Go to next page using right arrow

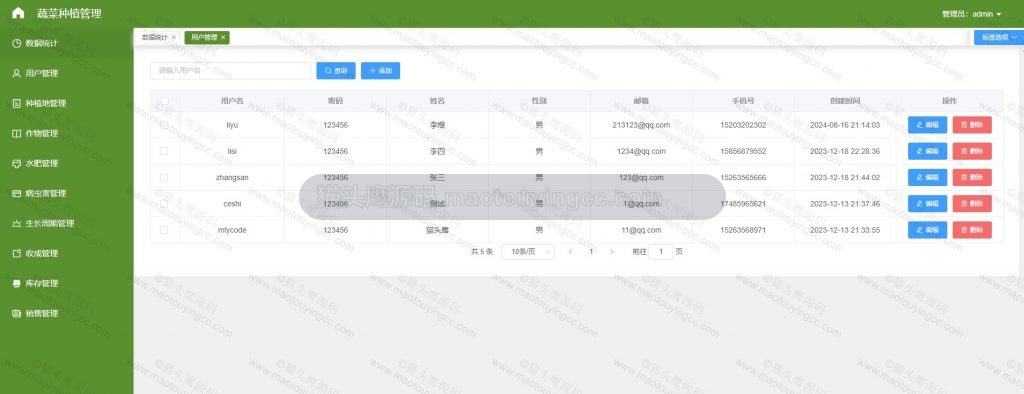[x=612, y=252]
